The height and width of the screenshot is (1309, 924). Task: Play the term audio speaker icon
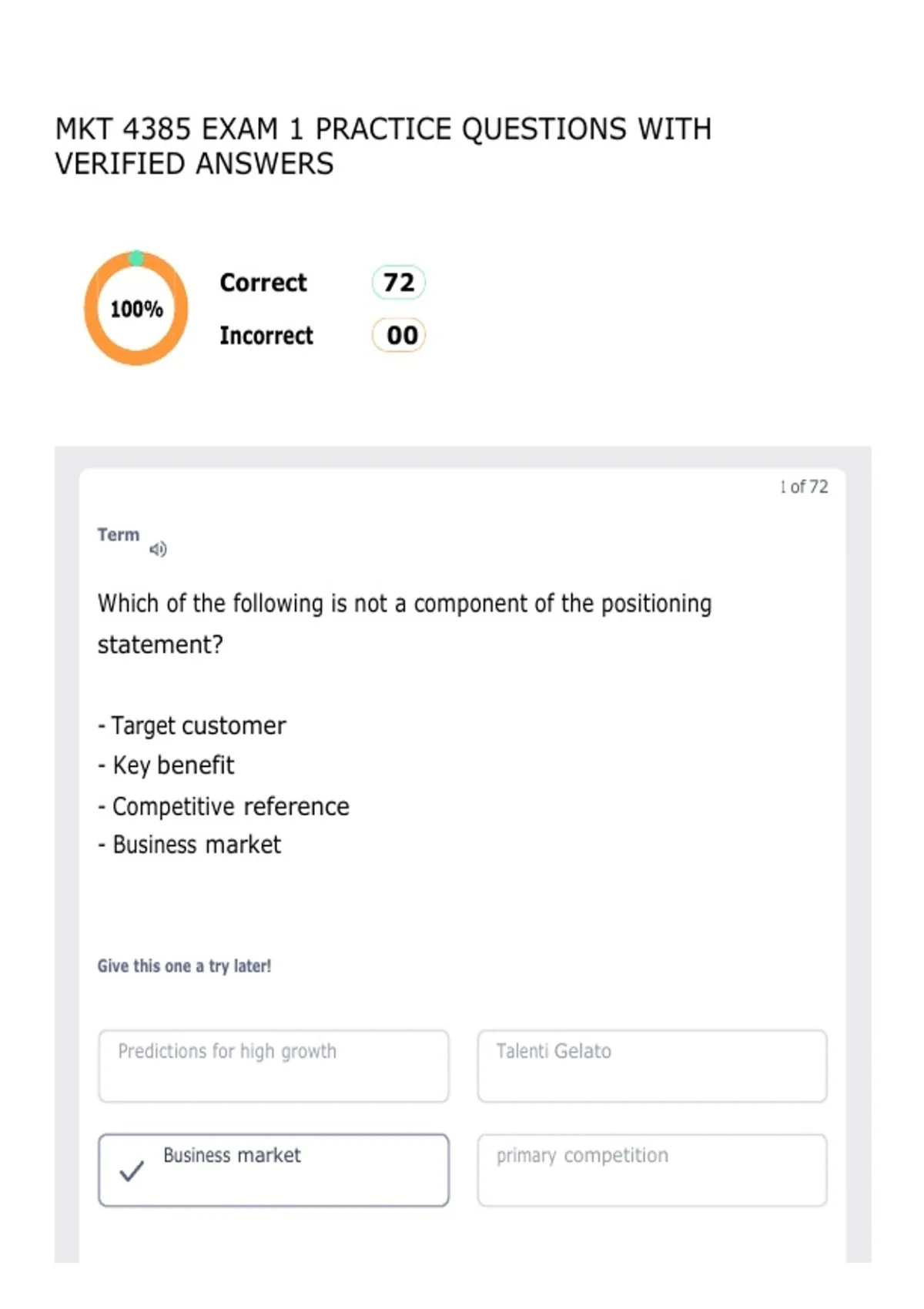click(x=158, y=549)
